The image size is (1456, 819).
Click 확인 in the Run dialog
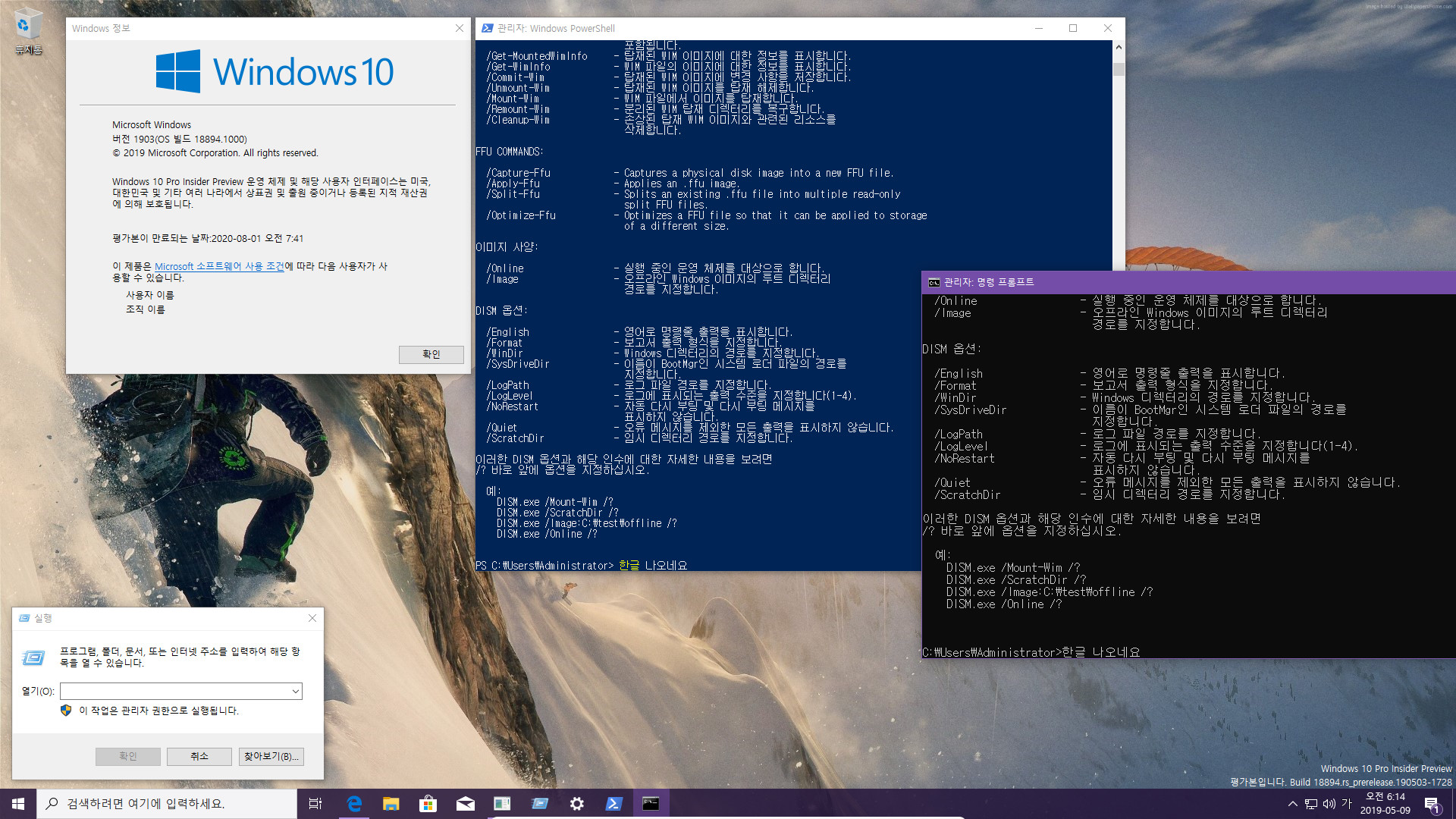click(x=127, y=756)
